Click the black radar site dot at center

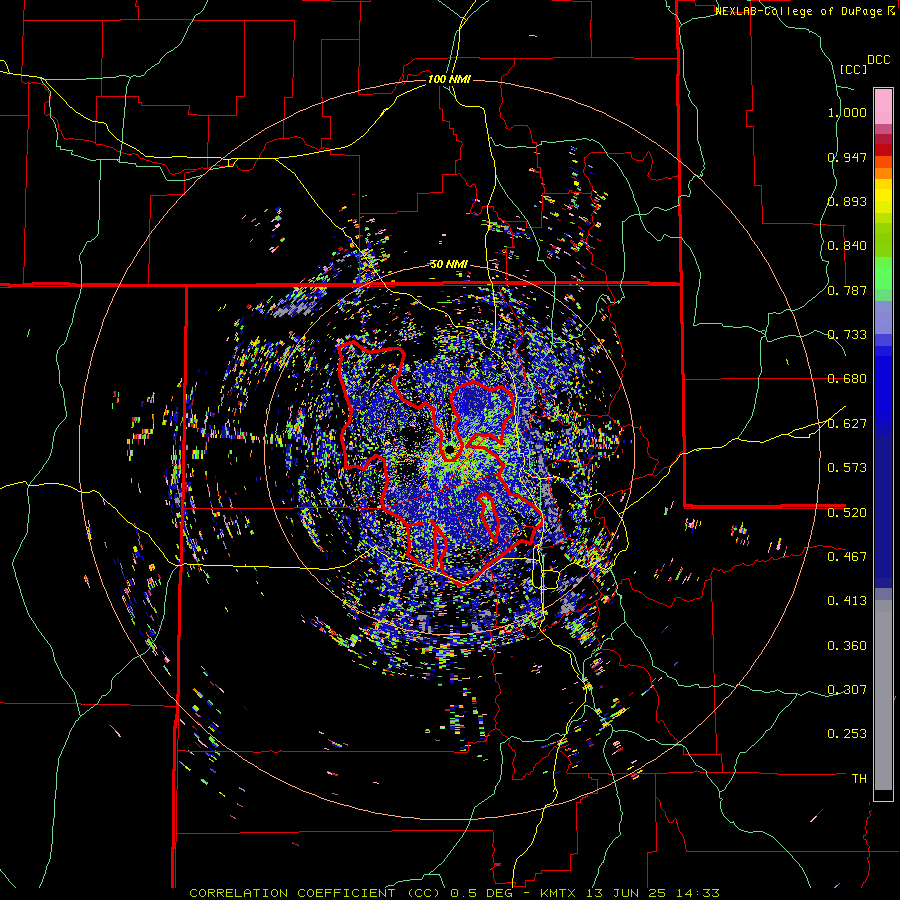coord(449,449)
